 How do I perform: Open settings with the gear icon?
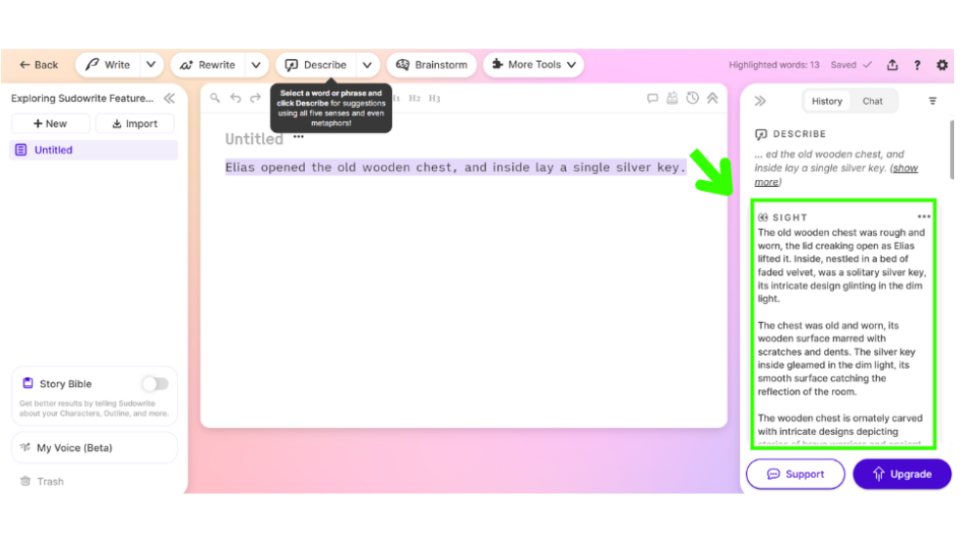[942, 65]
